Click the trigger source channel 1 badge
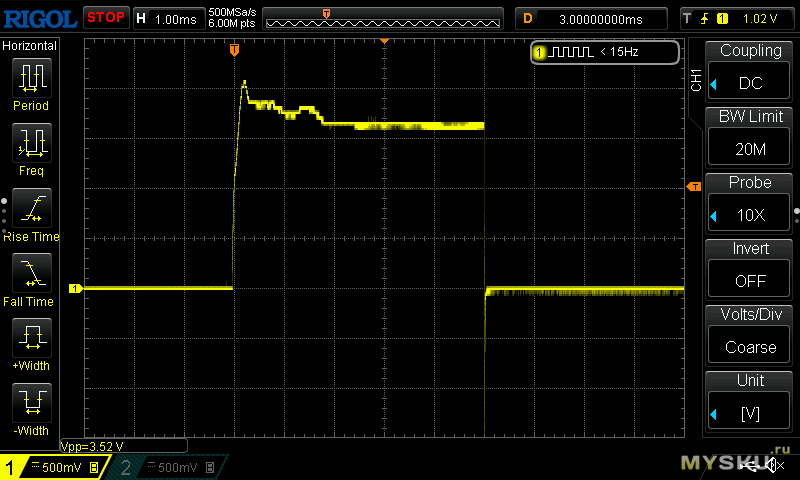800x480 pixels. tap(722, 19)
